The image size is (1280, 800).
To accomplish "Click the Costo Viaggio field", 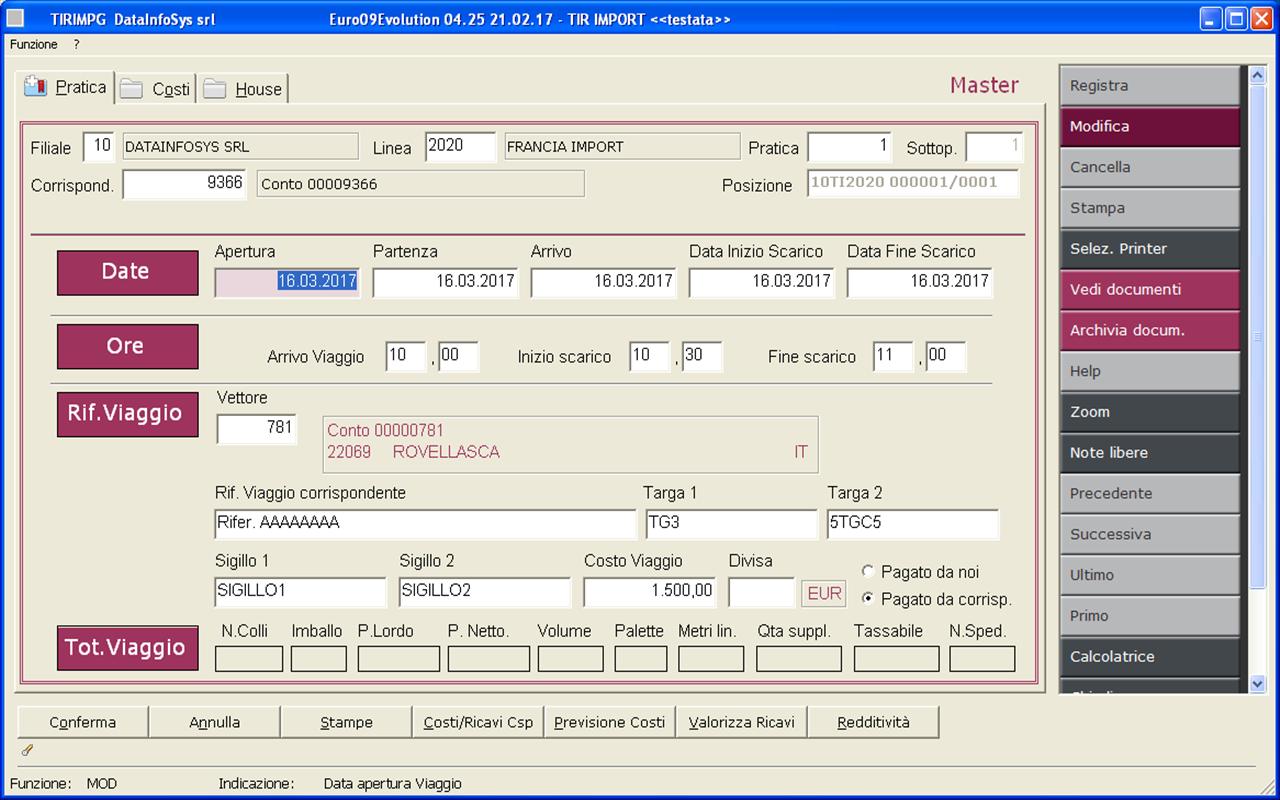I will pyautogui.click(x=650, y=592).
